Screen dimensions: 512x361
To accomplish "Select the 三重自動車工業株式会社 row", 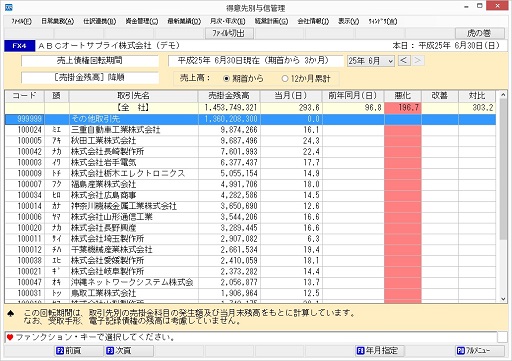I will 250,130.
